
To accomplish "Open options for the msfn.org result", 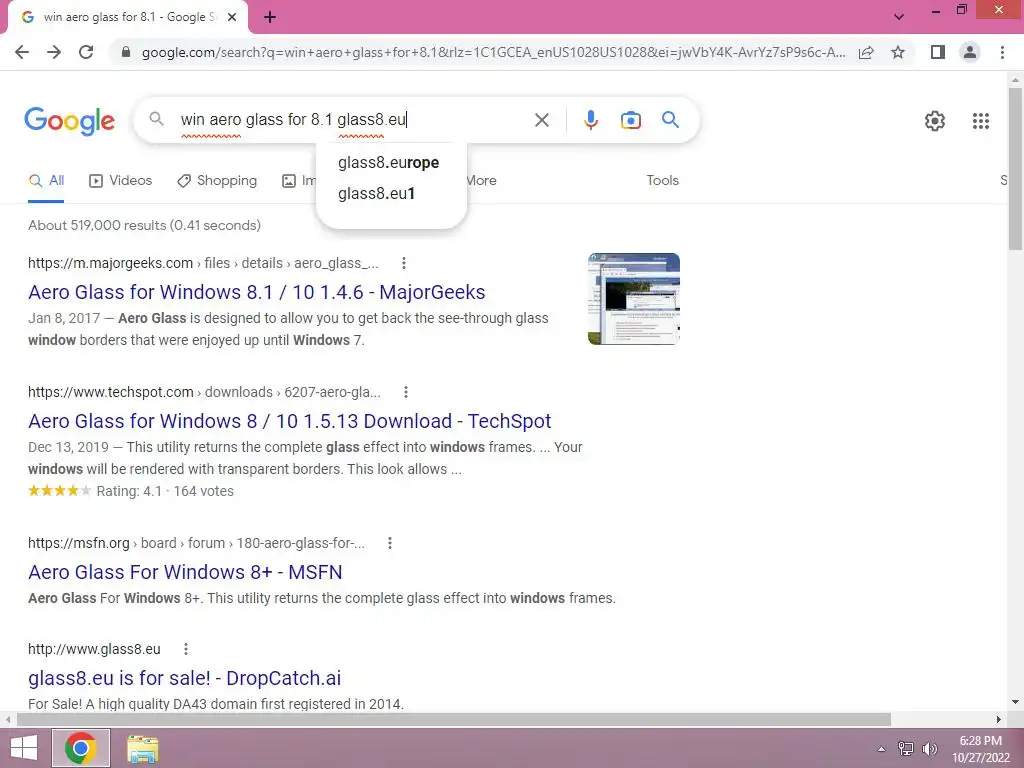I will (390, 543).
